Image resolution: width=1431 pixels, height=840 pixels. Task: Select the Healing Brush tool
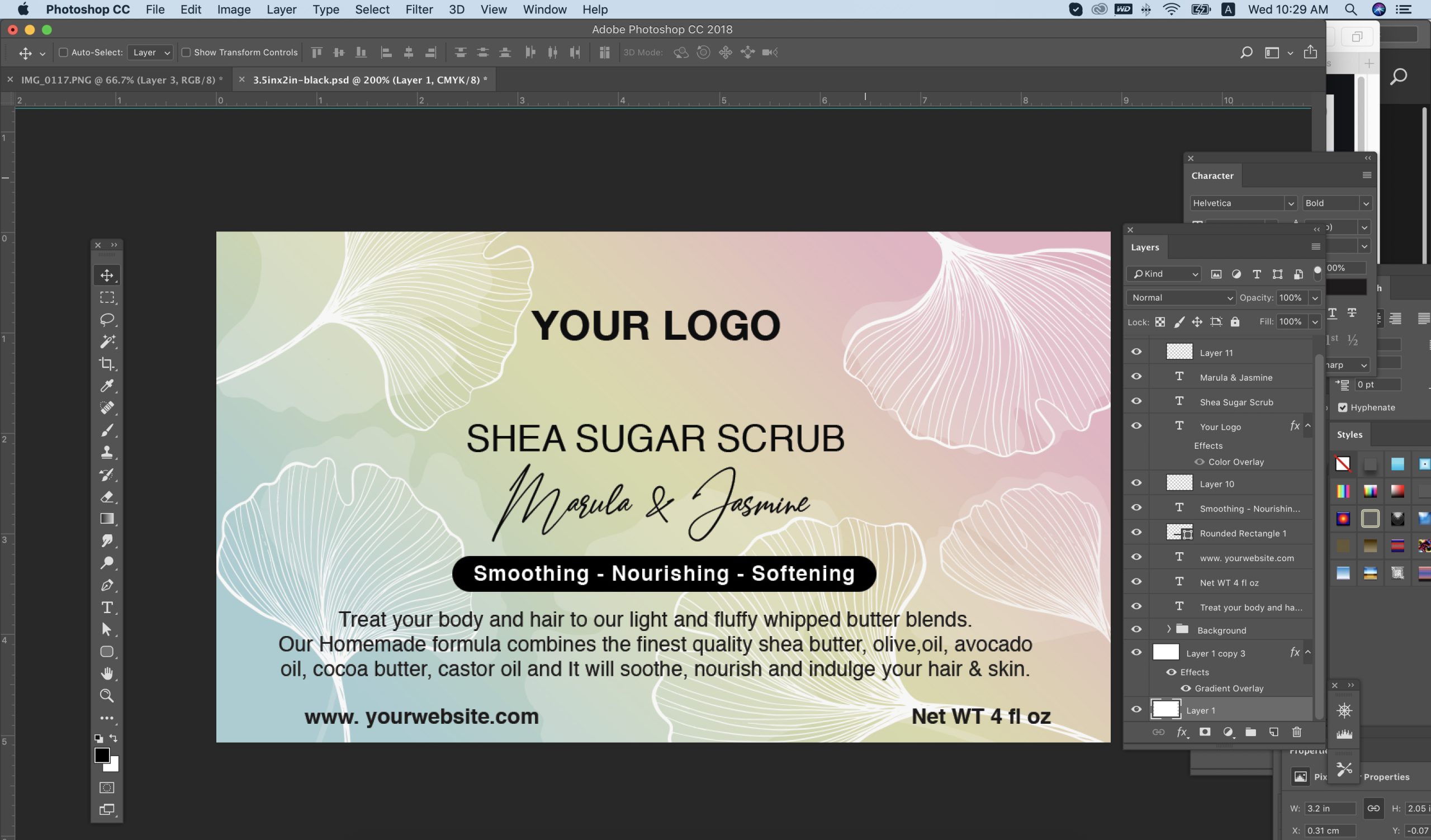tap(107, 408)
